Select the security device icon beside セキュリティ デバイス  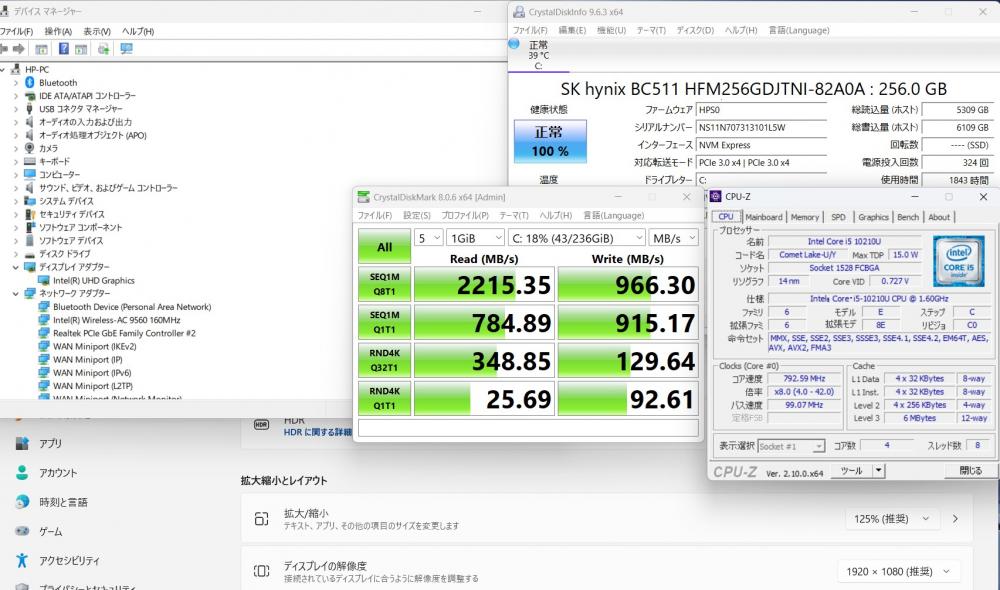[29, 214]
